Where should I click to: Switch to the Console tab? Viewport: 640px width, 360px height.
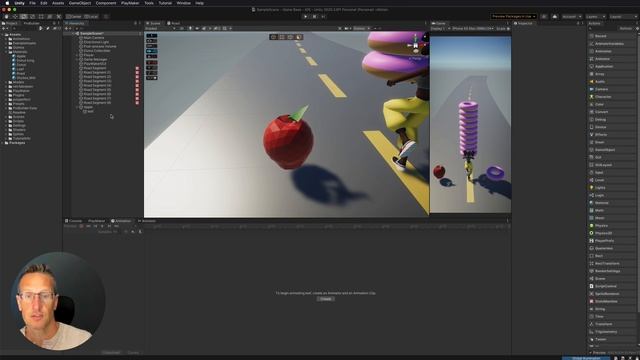point(73,221)
